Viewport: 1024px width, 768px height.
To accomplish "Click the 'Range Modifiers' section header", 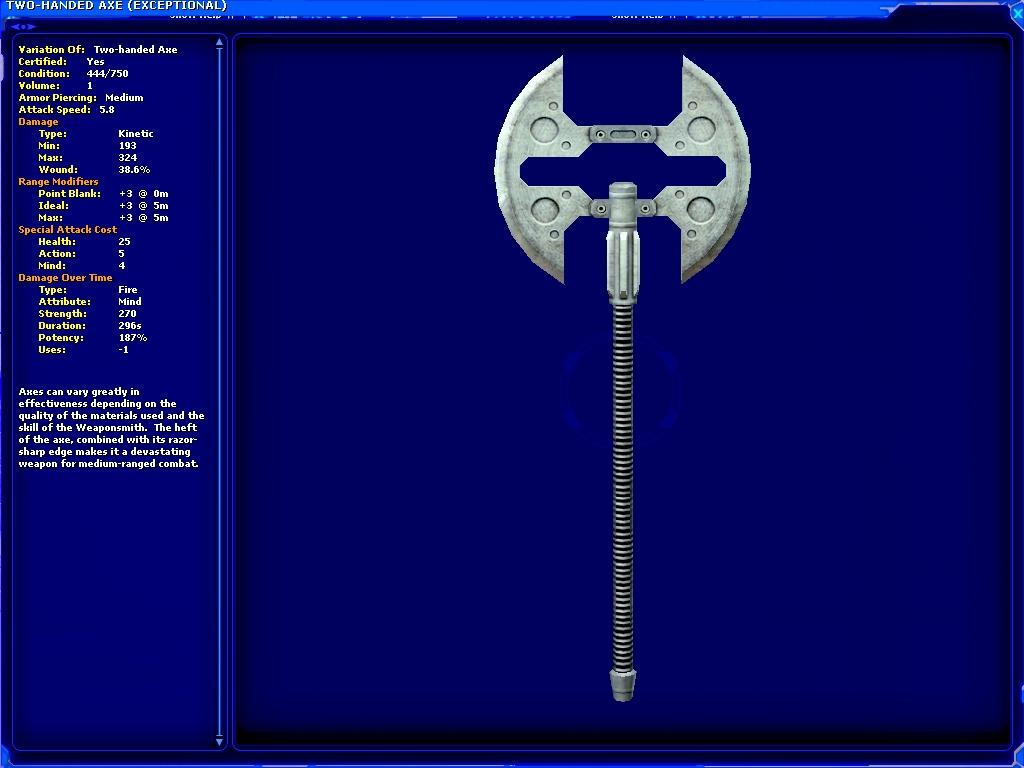I will click(58, 182).
